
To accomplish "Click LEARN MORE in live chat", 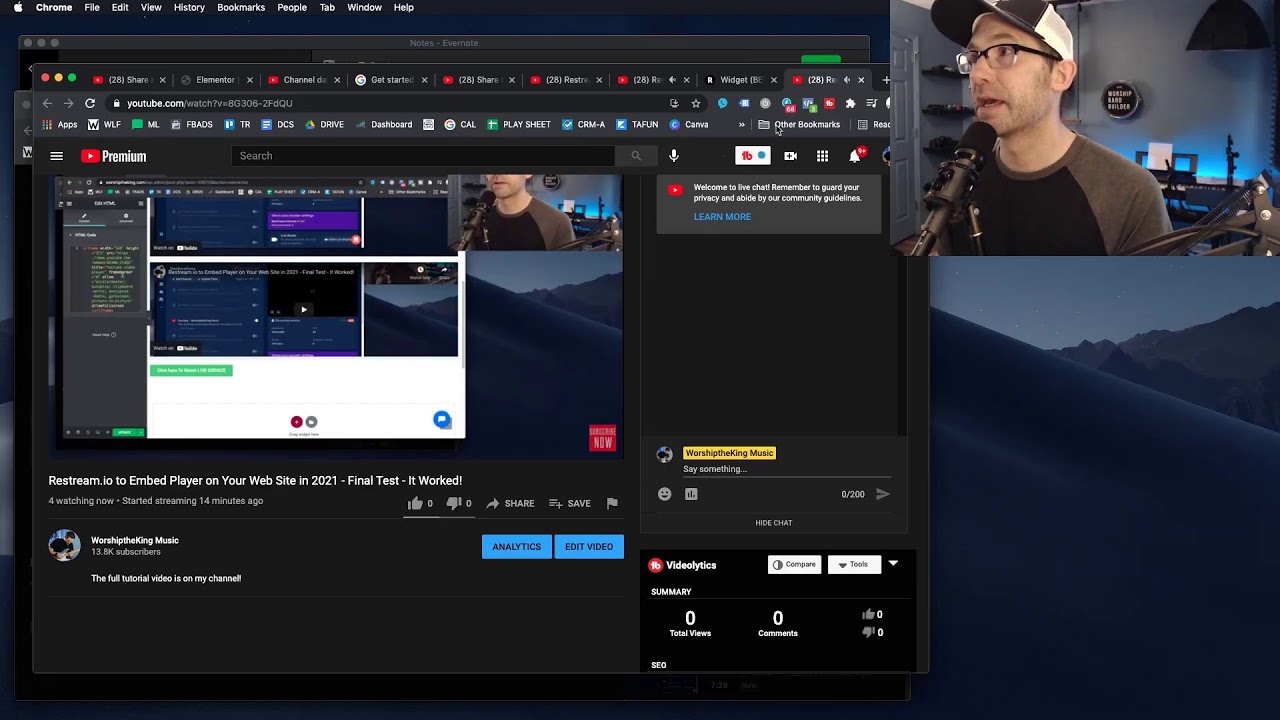I will click(x=722, y=217).
